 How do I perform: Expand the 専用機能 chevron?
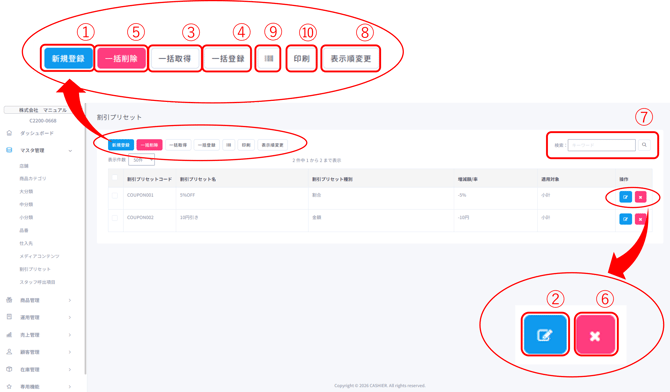70,387
